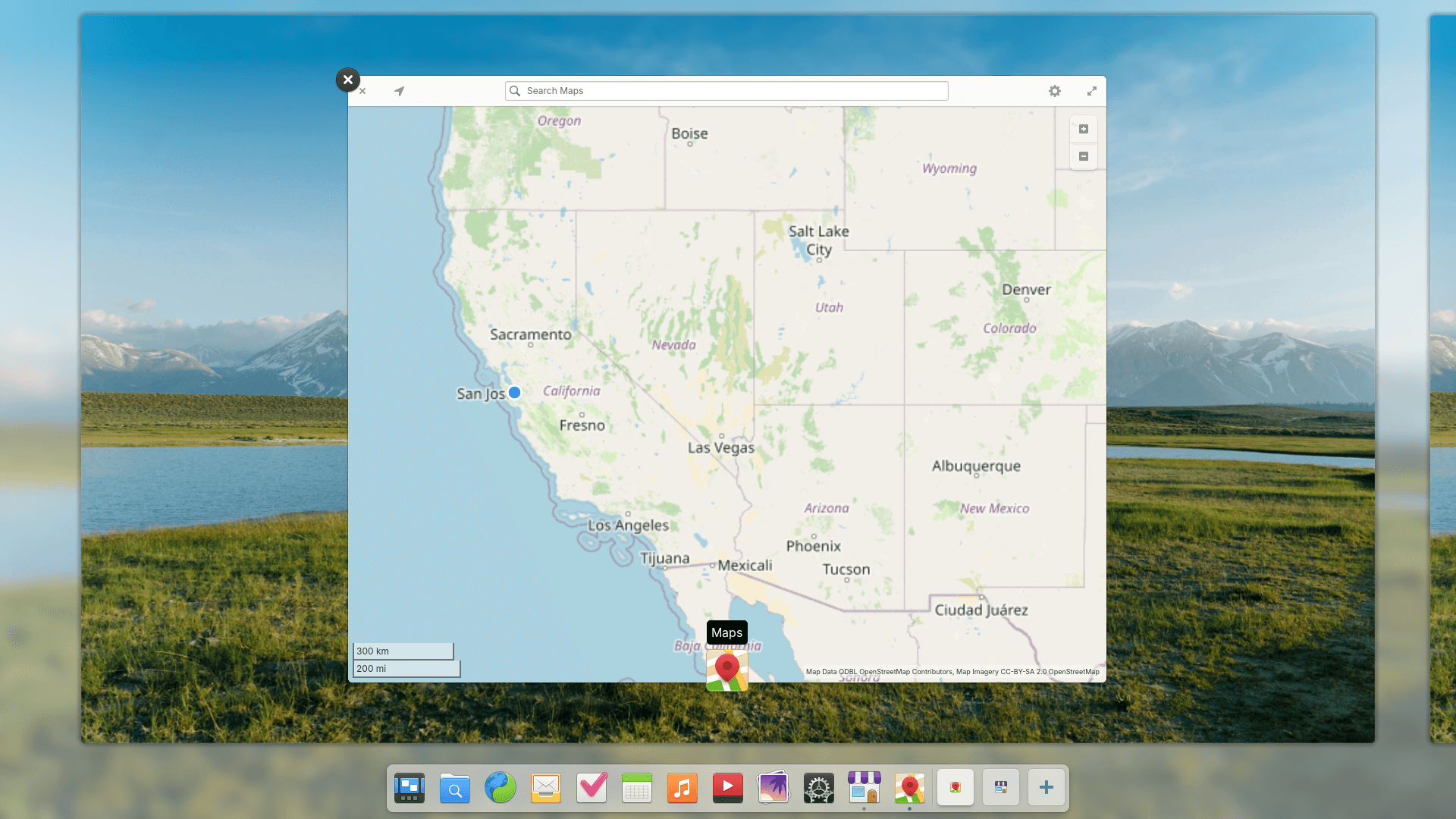
Task: Open the Tasks checkmark app from the dock
Action: (591, 787)
